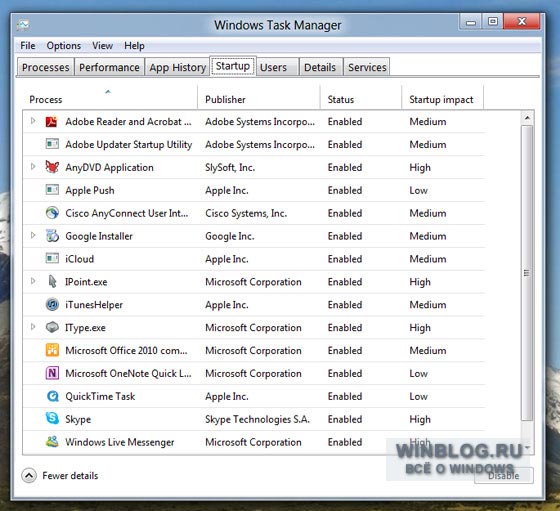Click the Disable button
This screenshot has height=511, width=560.
[x=504, y=476]
